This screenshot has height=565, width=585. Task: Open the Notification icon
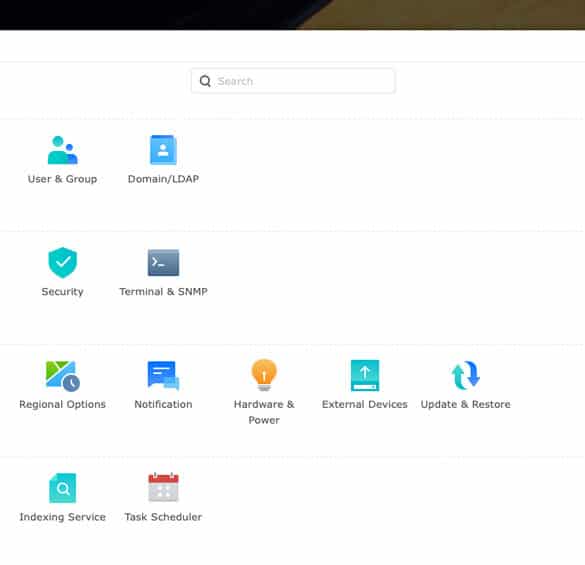[163, 375]
